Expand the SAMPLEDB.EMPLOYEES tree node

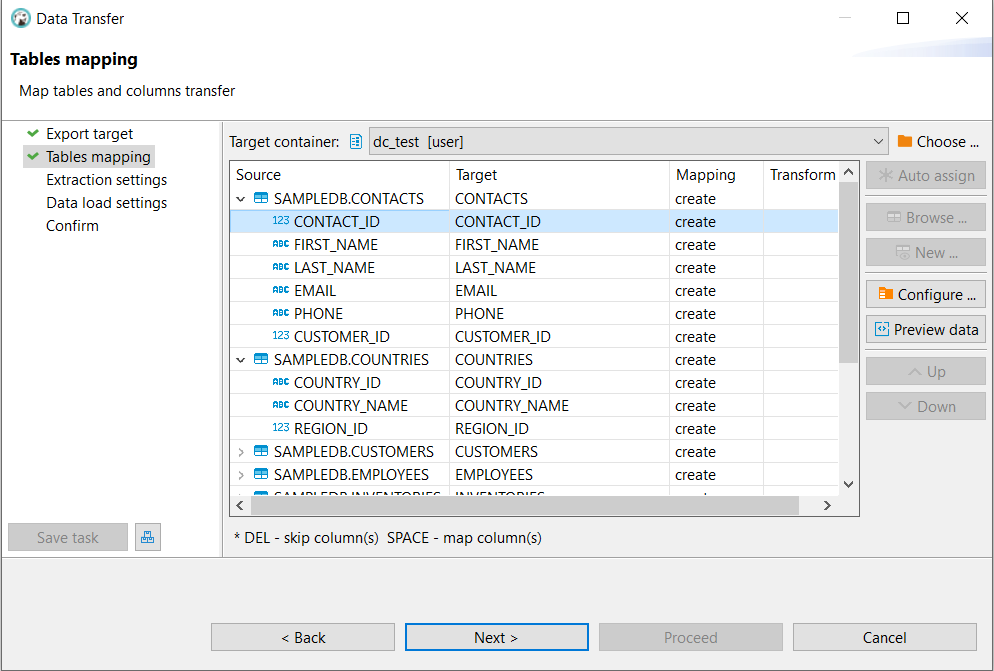(x=241, y=474)
